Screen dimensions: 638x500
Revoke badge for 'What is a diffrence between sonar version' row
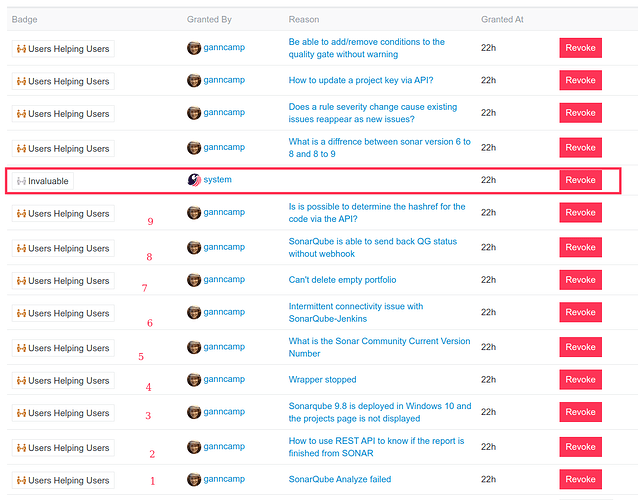(x=580, y=148)
